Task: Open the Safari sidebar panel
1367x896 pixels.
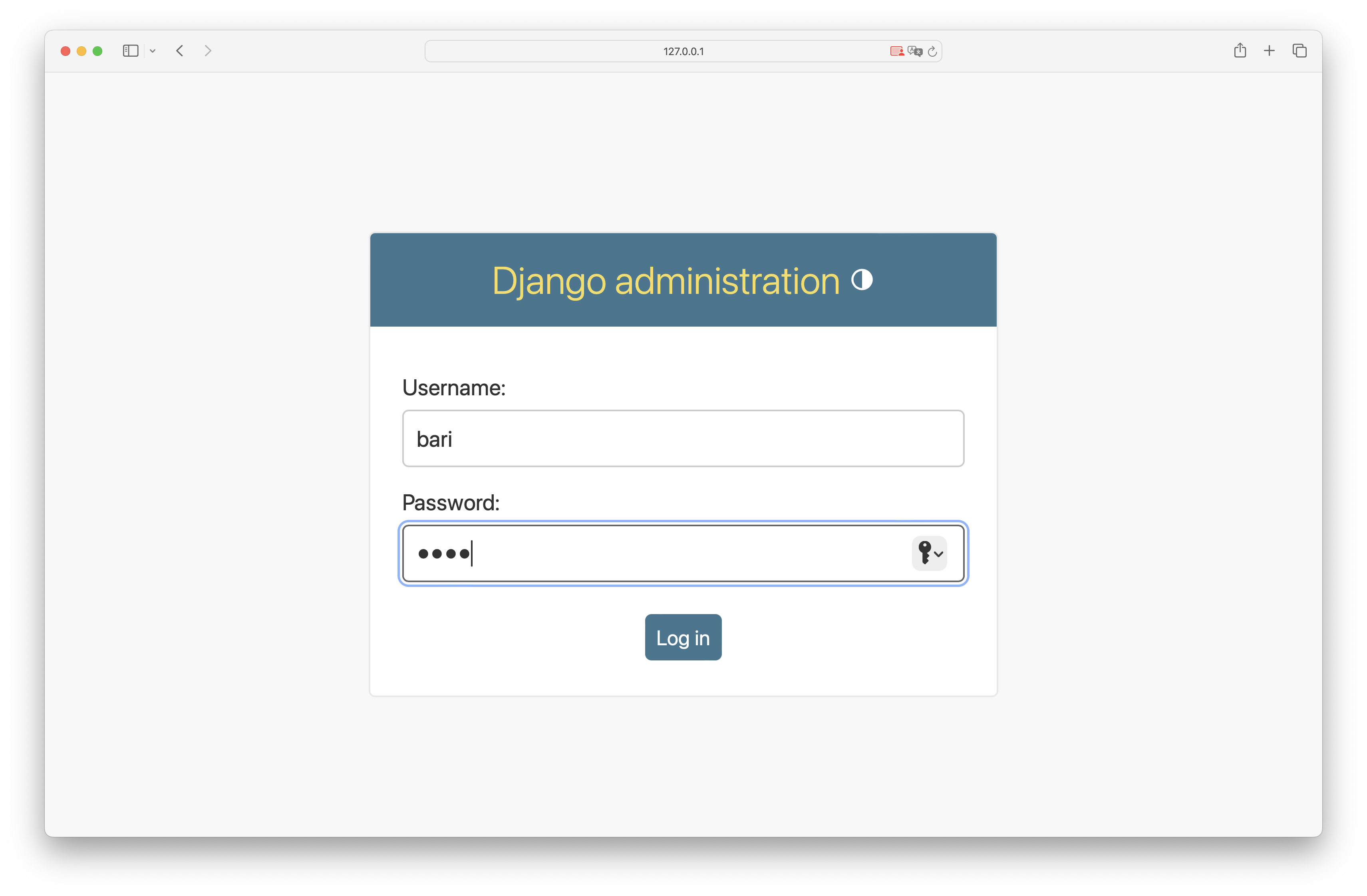Action: [130, 51]
